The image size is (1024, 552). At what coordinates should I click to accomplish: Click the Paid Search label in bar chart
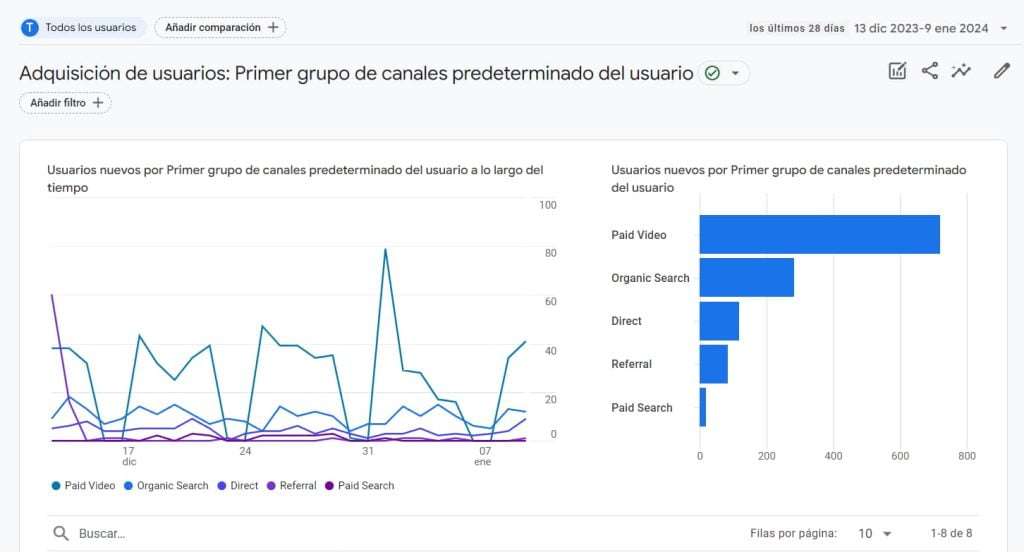tap(642, 408)
